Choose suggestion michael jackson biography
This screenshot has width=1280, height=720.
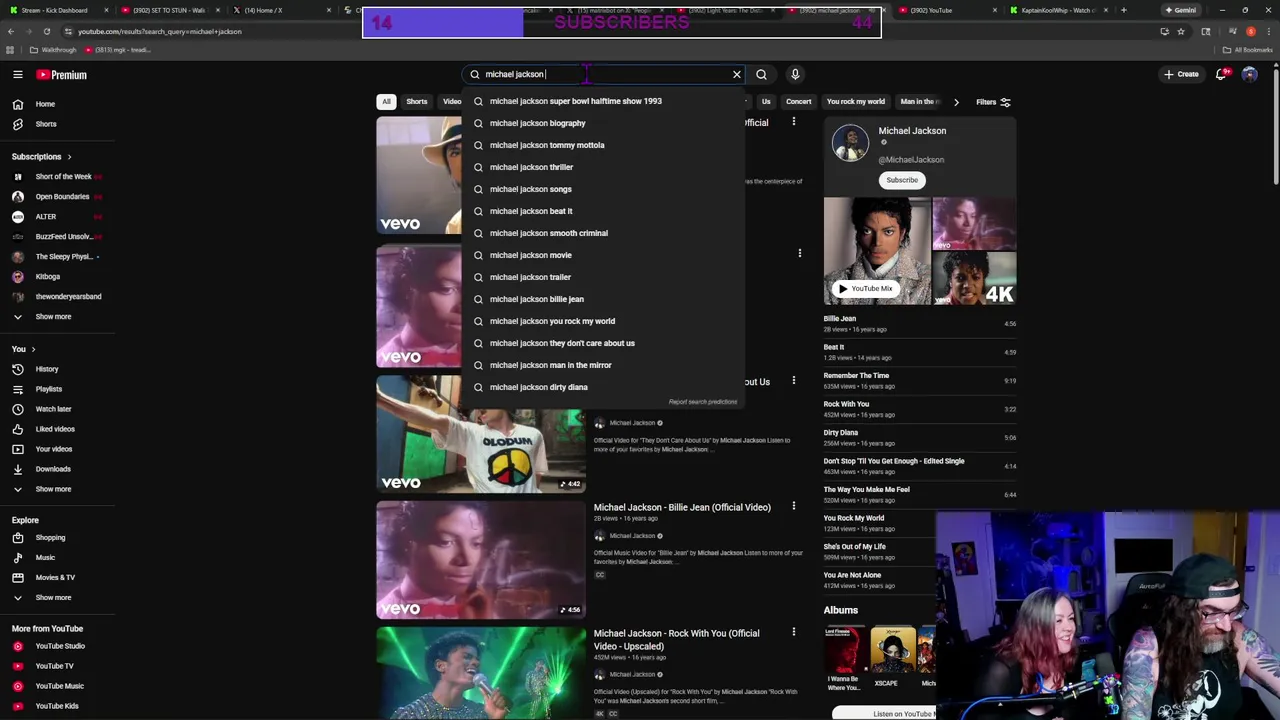coord(603,123)
